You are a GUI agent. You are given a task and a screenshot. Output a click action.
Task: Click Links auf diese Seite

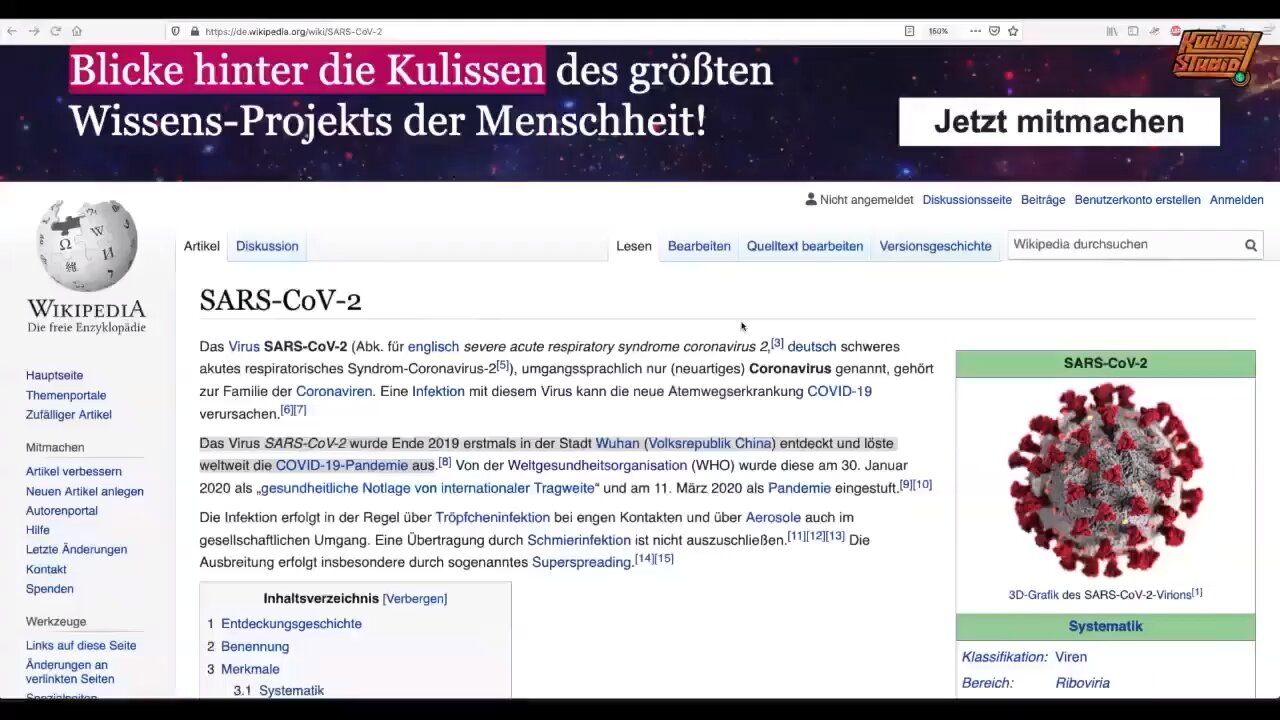(x=81, y=645)
